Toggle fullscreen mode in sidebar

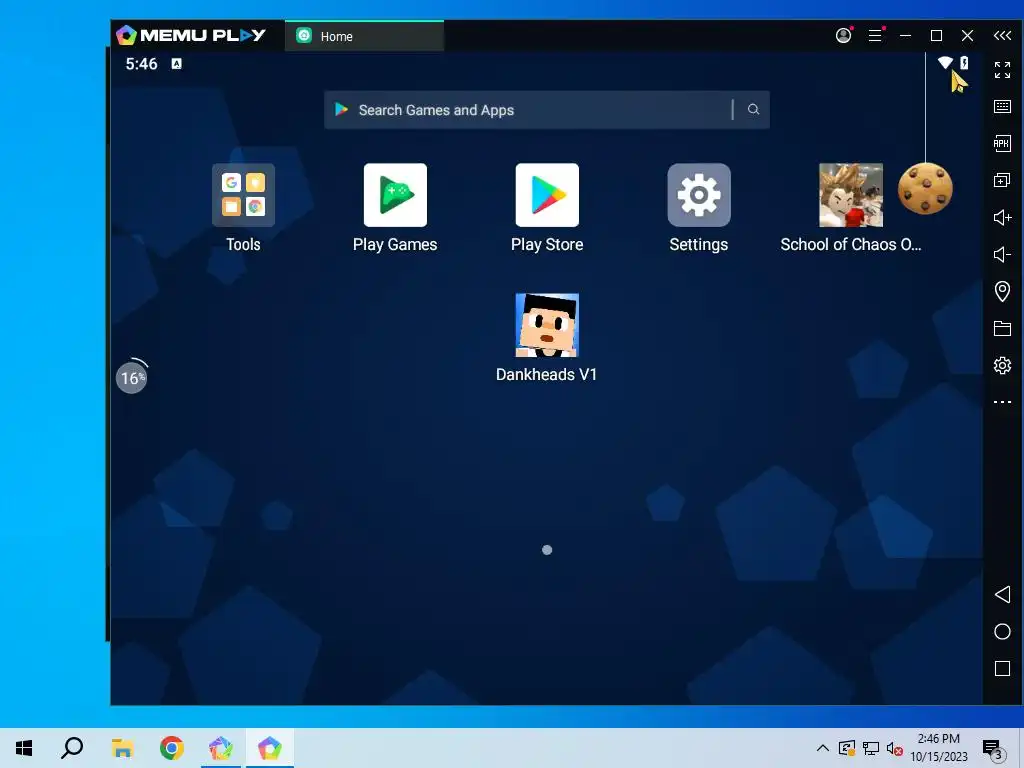coord(1002,70)
